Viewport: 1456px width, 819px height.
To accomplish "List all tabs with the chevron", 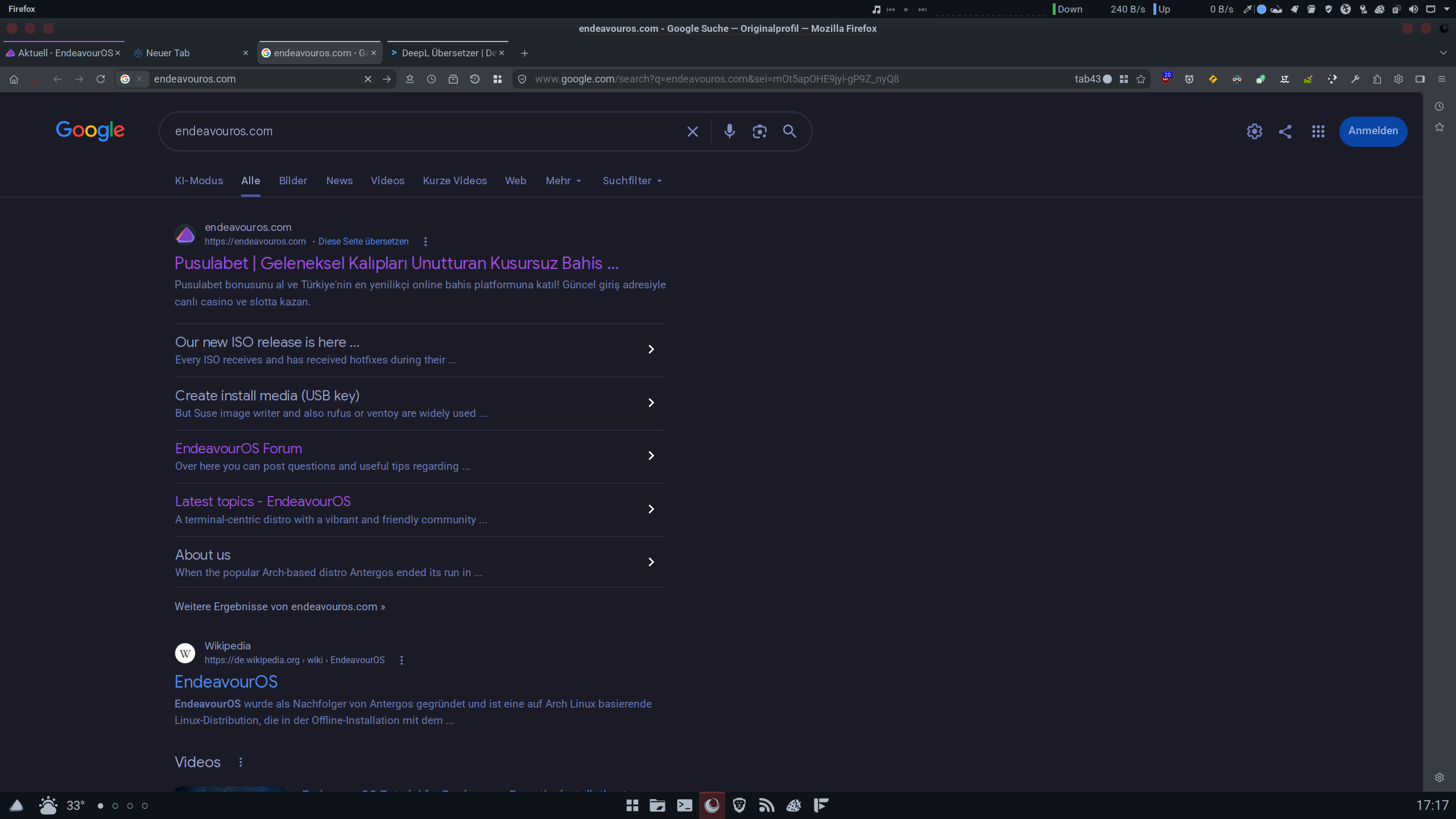I will (x=1443, y=53).
